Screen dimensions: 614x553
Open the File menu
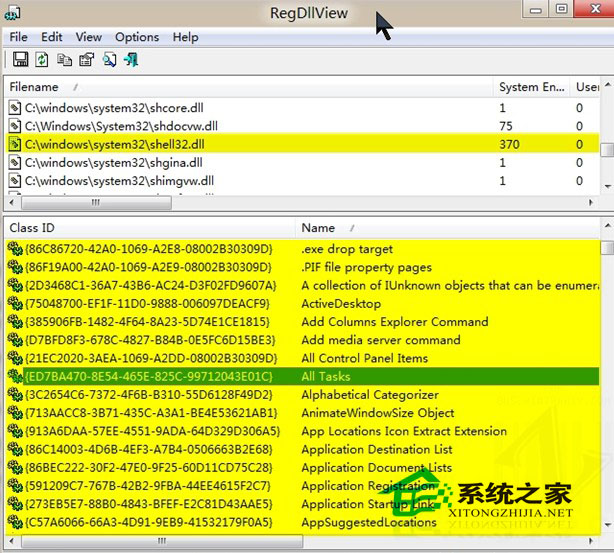tap(19, 37)
